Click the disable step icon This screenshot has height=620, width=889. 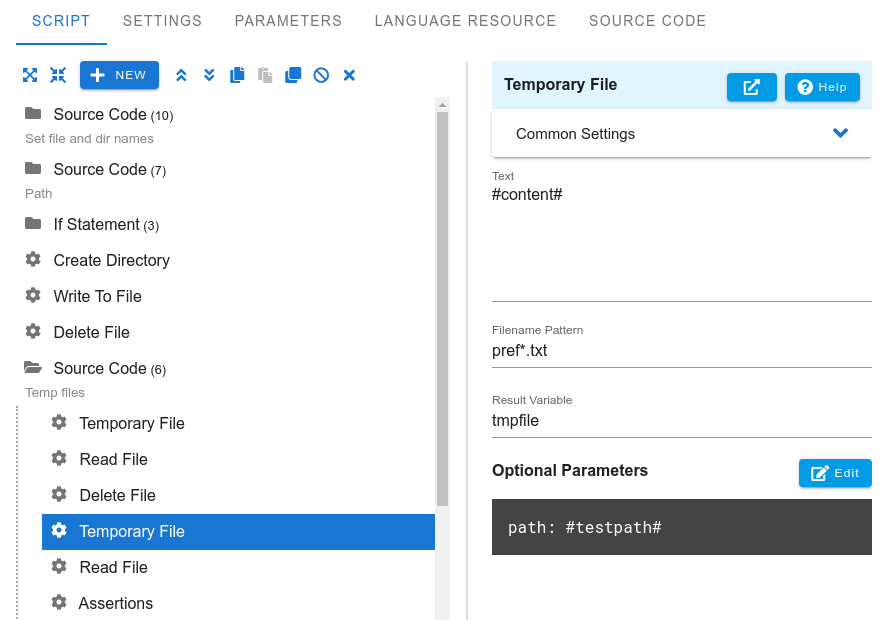321,75
